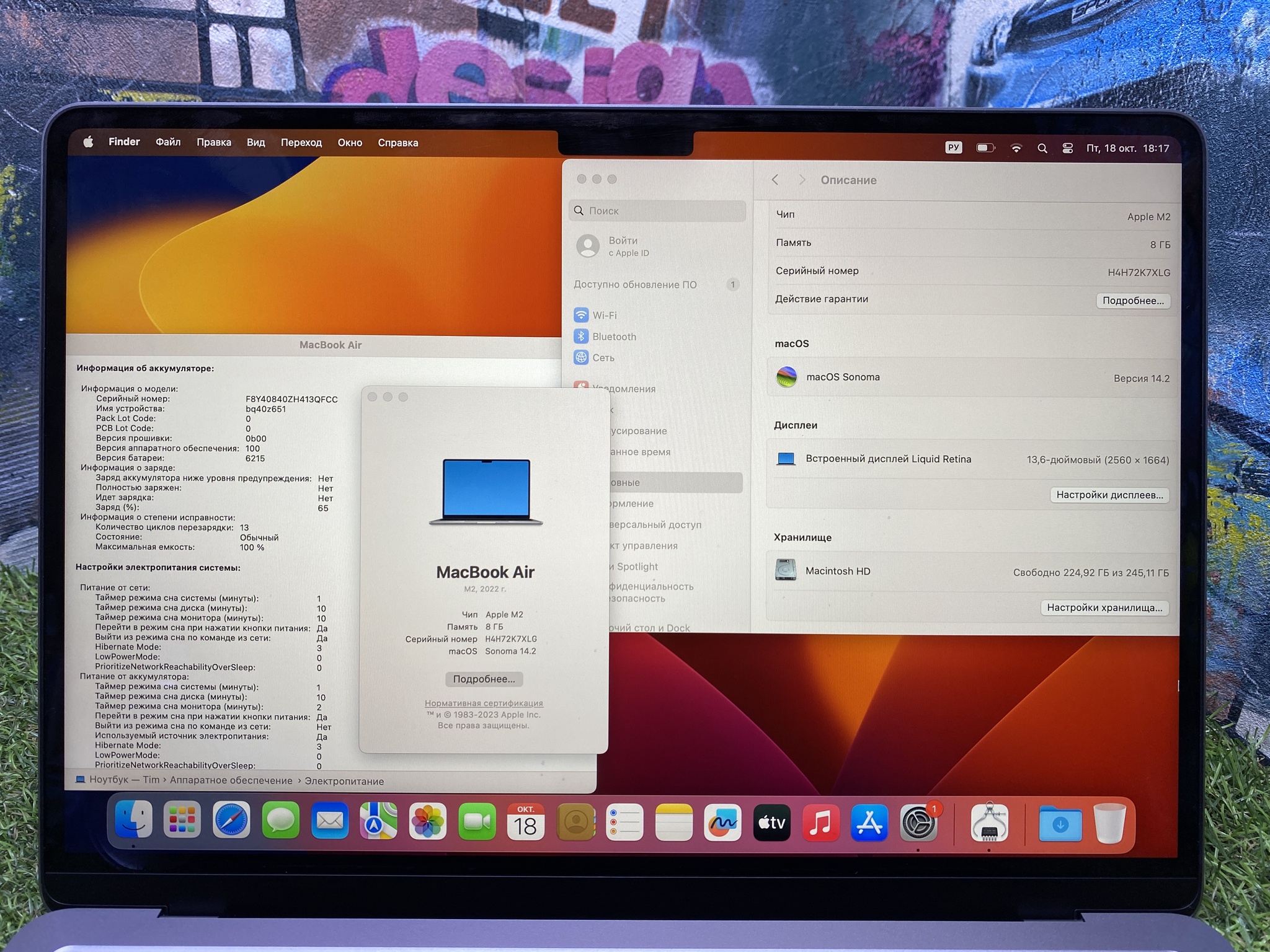Image resolution: width=1270 pixels, height=952 pixels.
Task: Click the Нормативная сертификация link
Action: [484, 703]
